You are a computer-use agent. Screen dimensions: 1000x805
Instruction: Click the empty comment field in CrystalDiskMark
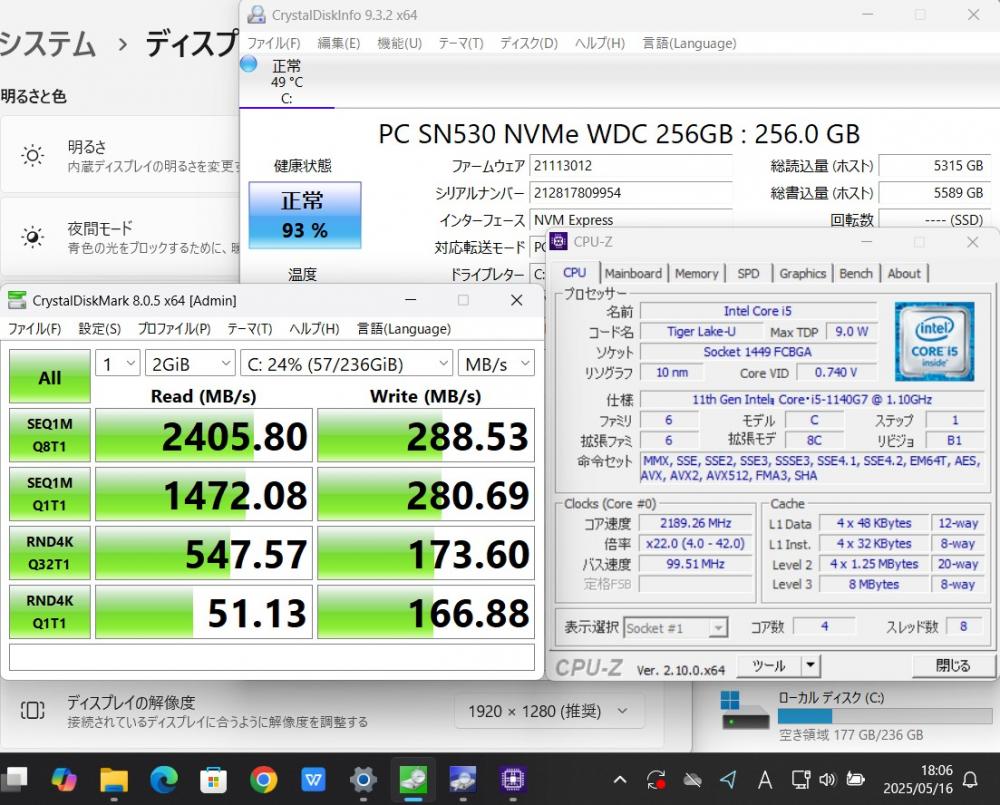tap(272, 657)
